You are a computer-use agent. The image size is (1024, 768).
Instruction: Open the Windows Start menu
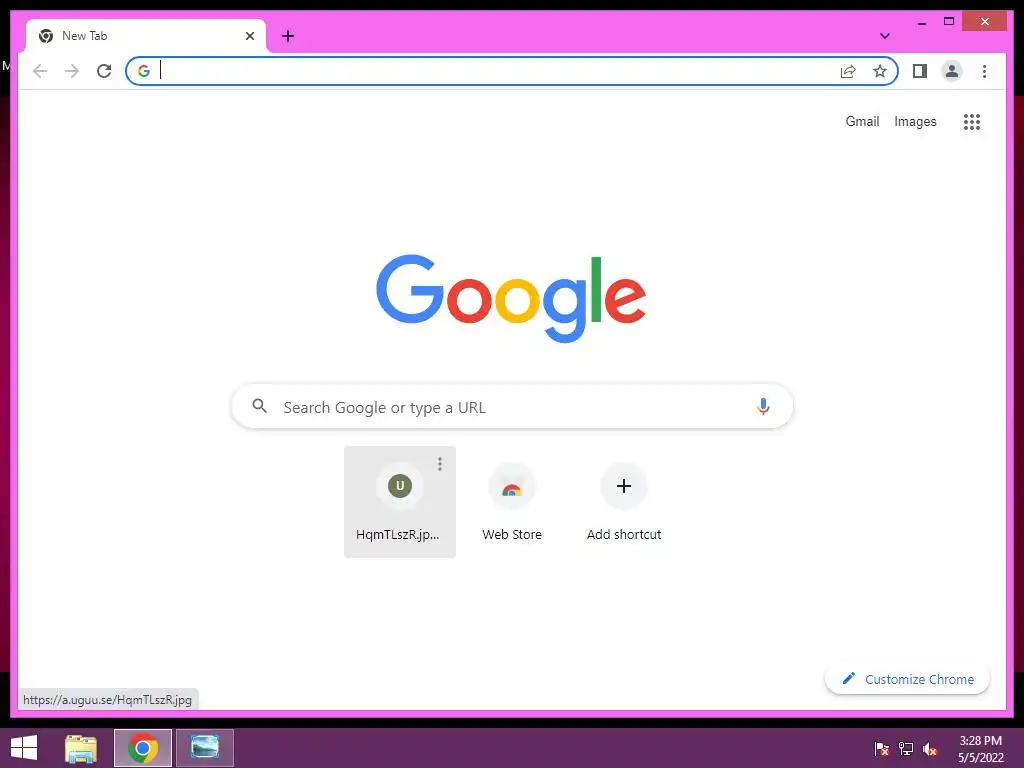point(24,748)
